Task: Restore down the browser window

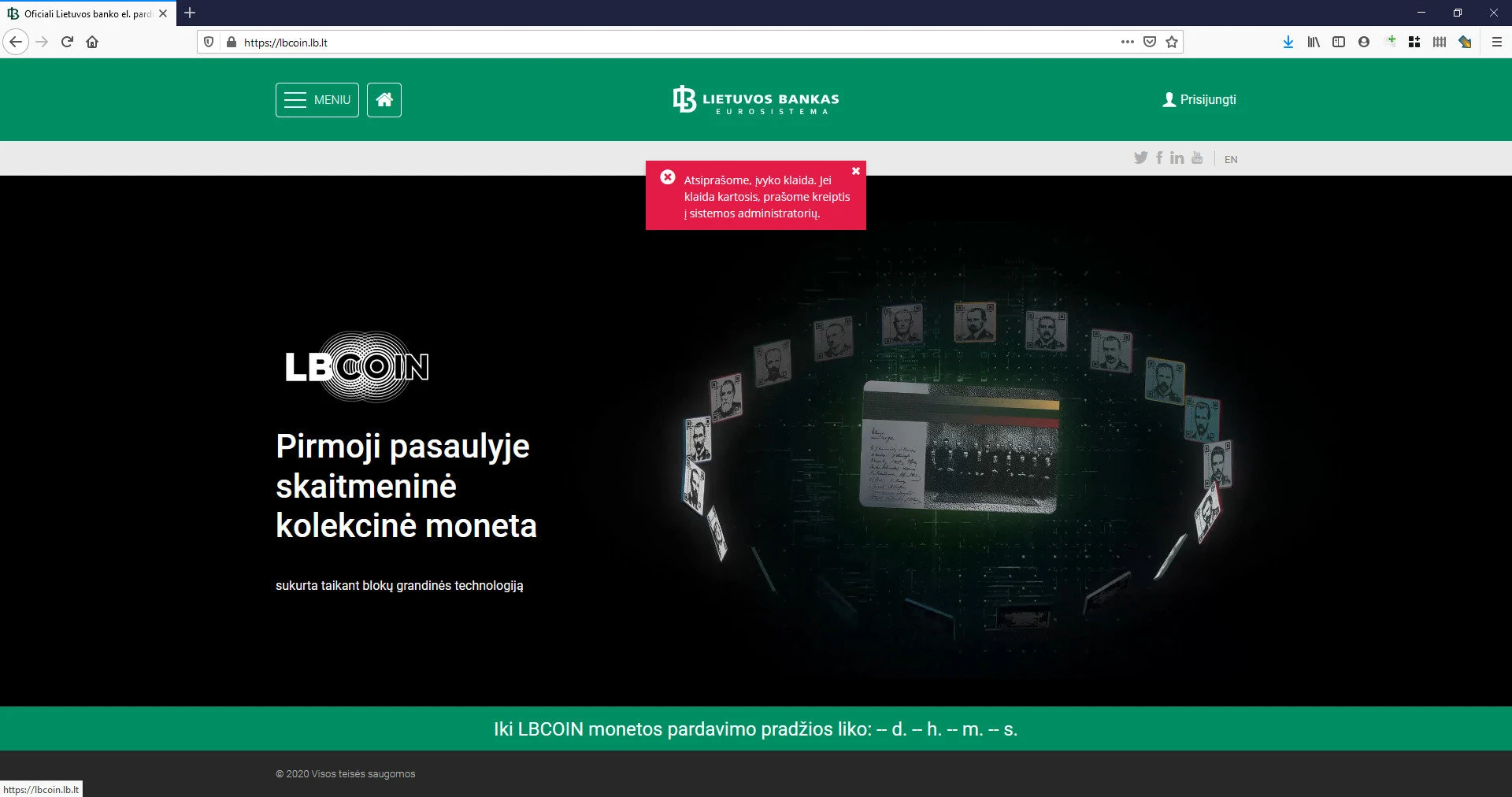Action: 1458,13
